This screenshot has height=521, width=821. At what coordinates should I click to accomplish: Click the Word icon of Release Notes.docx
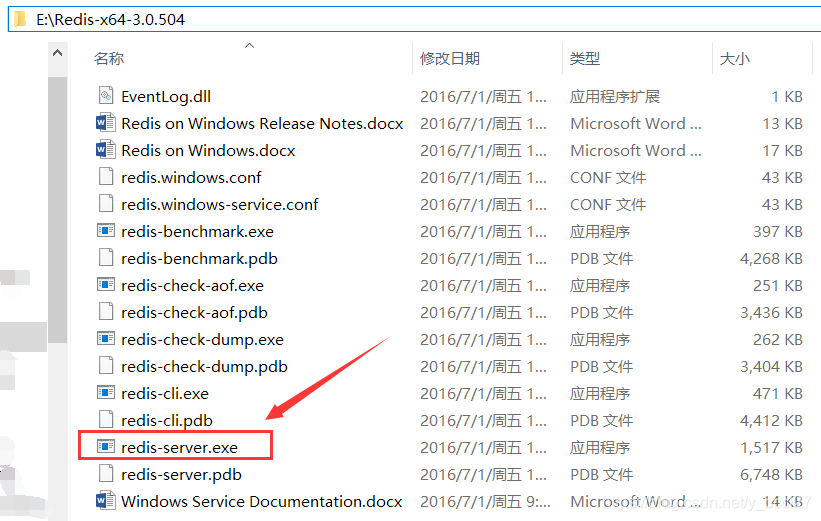tap(106, 123)
